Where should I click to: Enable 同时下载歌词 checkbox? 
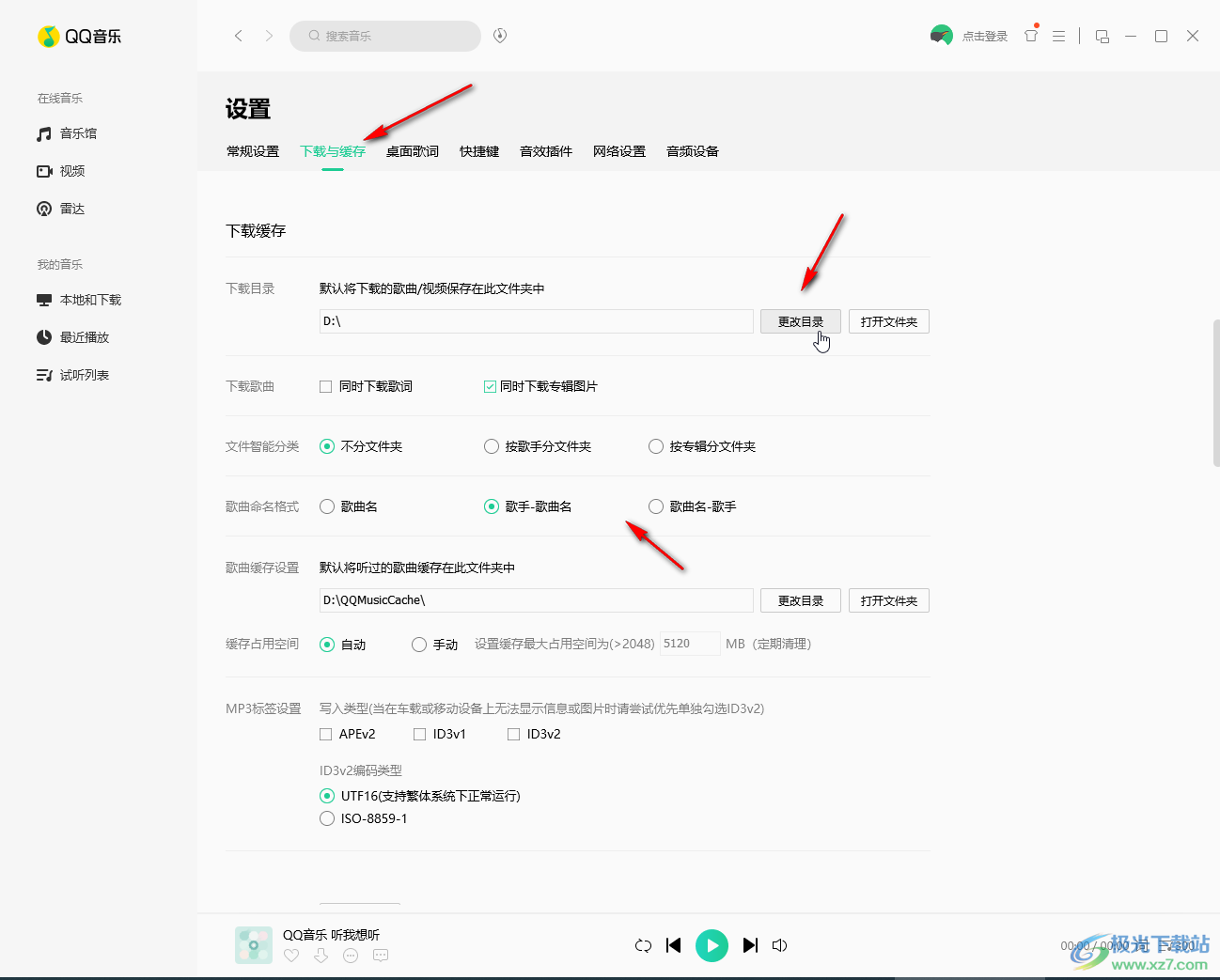tap(326, 386)
